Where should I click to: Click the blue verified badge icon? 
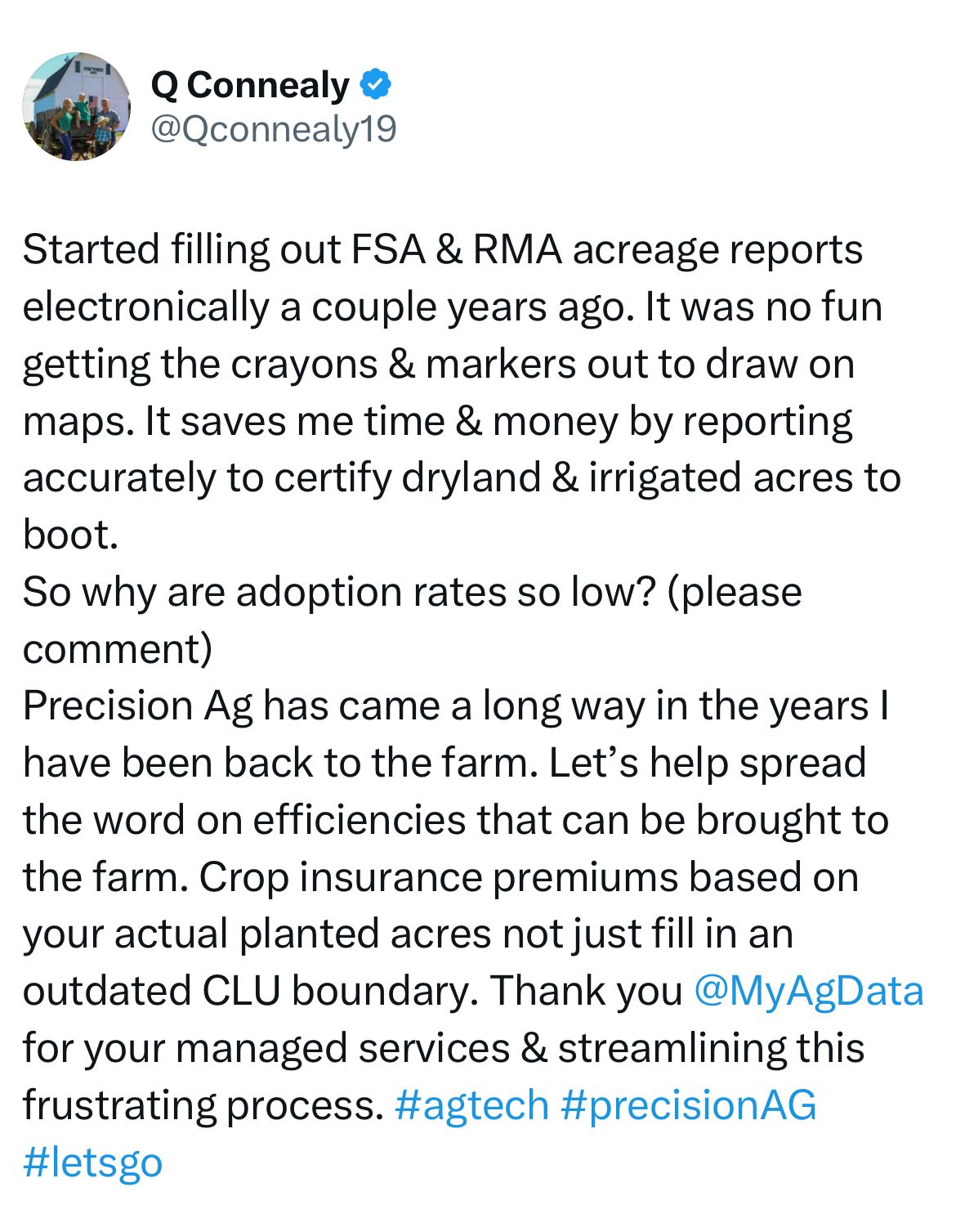[x=375, y=84]
